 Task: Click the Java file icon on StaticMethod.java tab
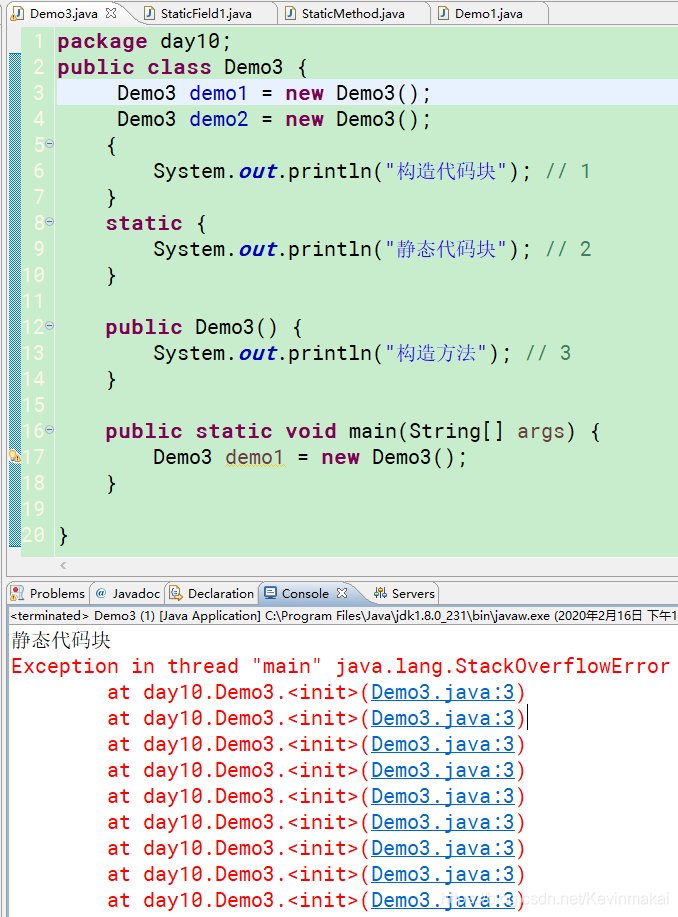(291, 13)
